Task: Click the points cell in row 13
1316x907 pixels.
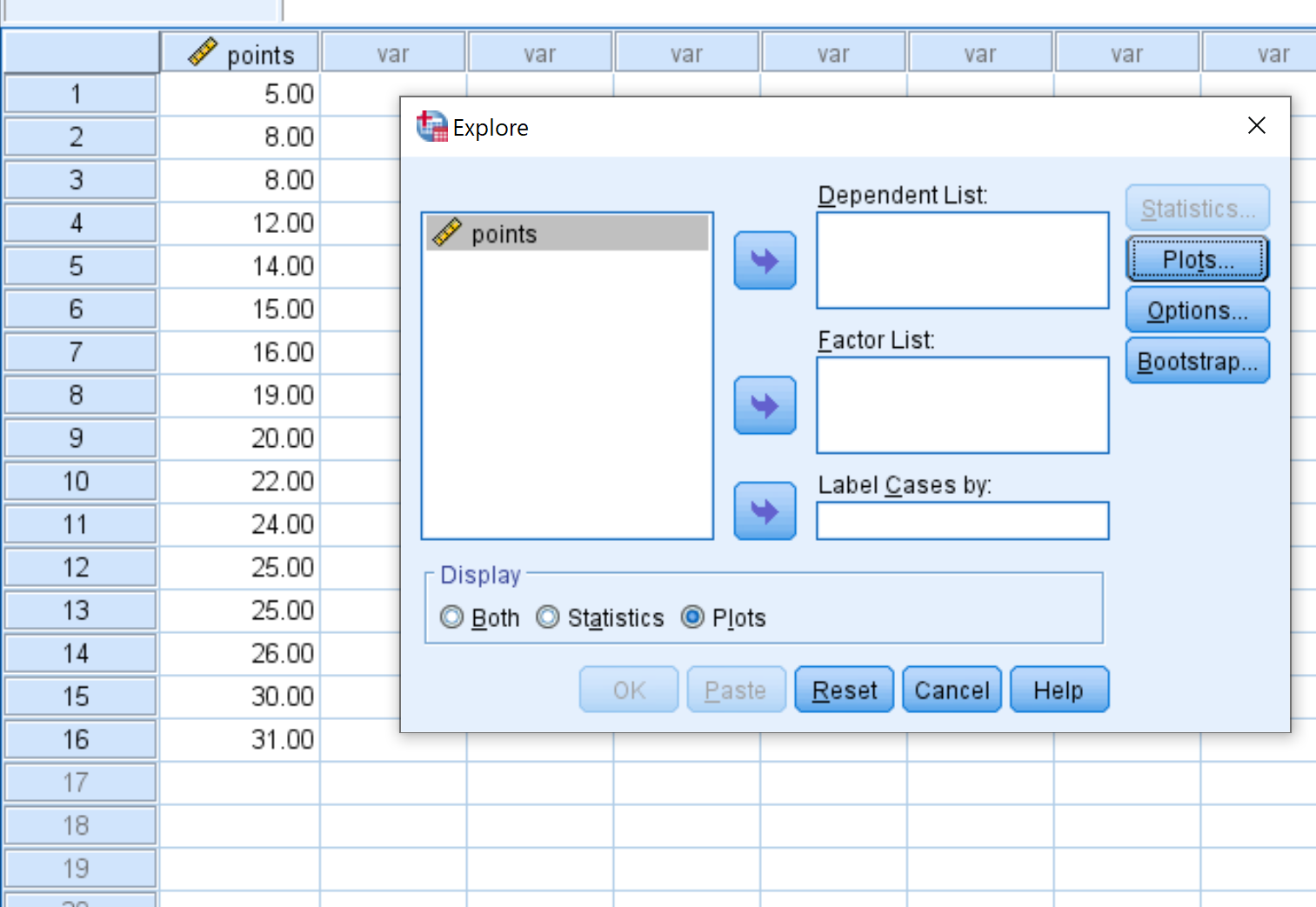Action: pyautogui.click(x=240, y=610)
